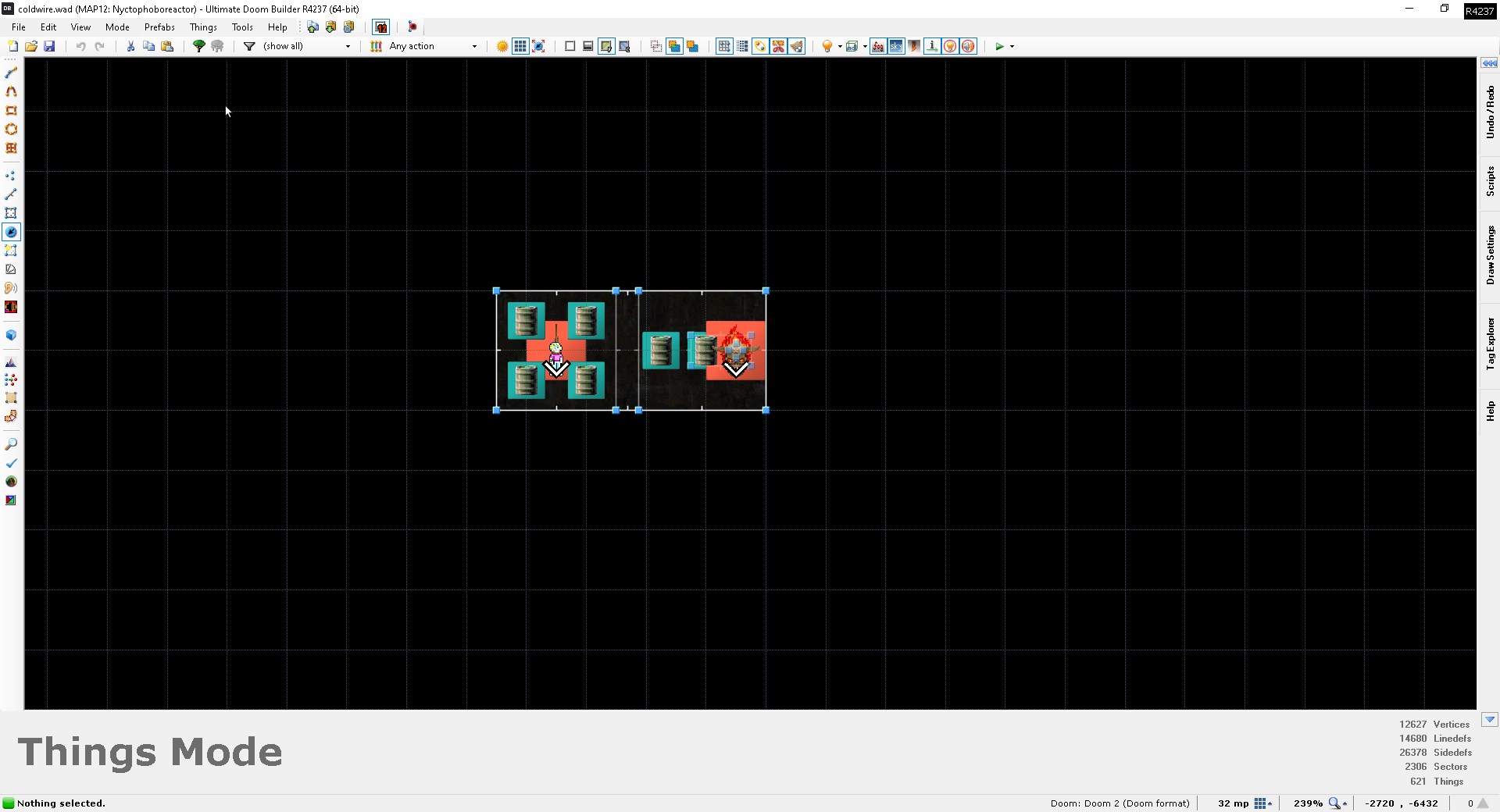Open the Edit menu

point(48,27)
